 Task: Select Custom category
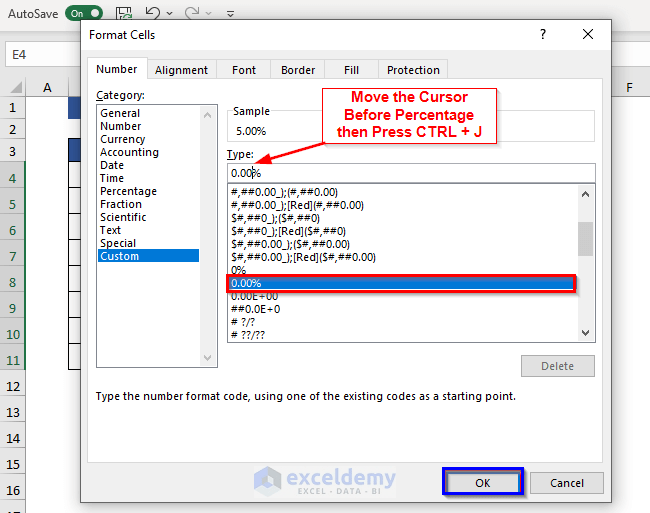(x=148, y=256)
